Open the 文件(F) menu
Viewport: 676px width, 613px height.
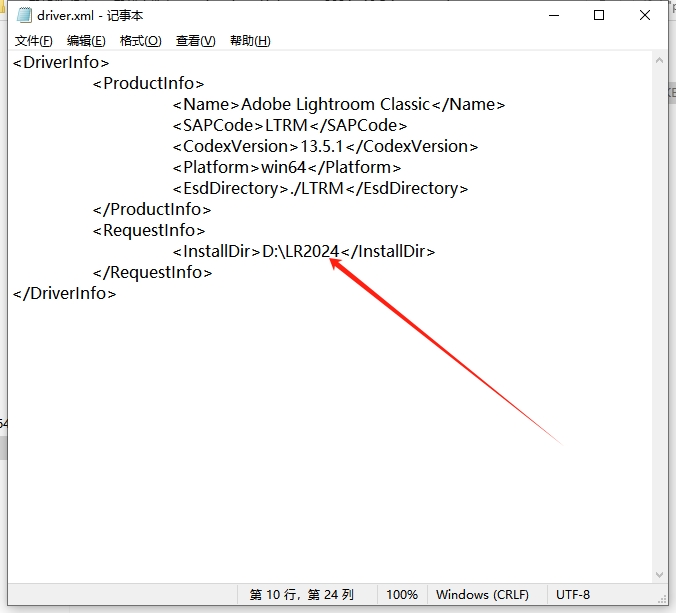[34, 41]
